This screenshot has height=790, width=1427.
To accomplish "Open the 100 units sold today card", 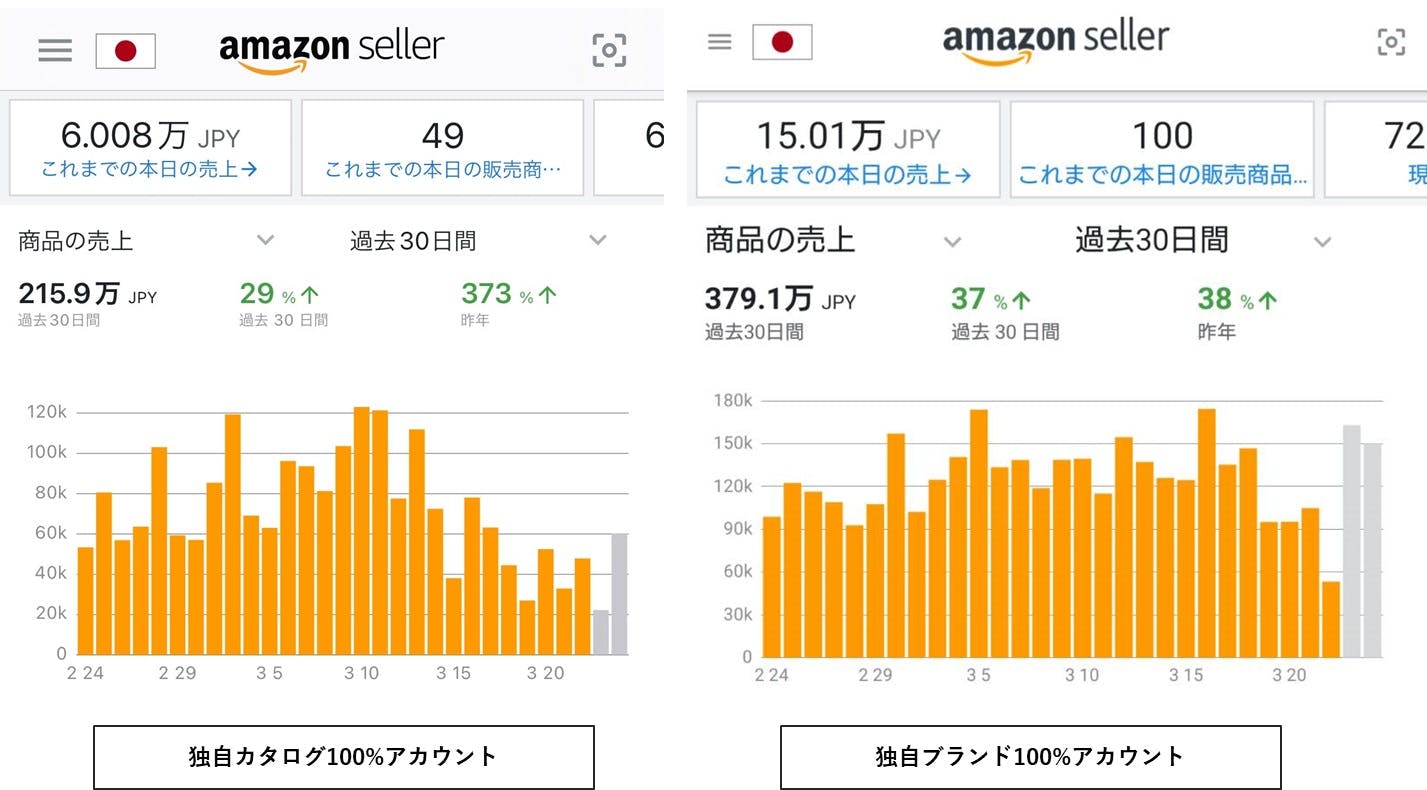I will pyautogui.click(x=1162, y=150).
